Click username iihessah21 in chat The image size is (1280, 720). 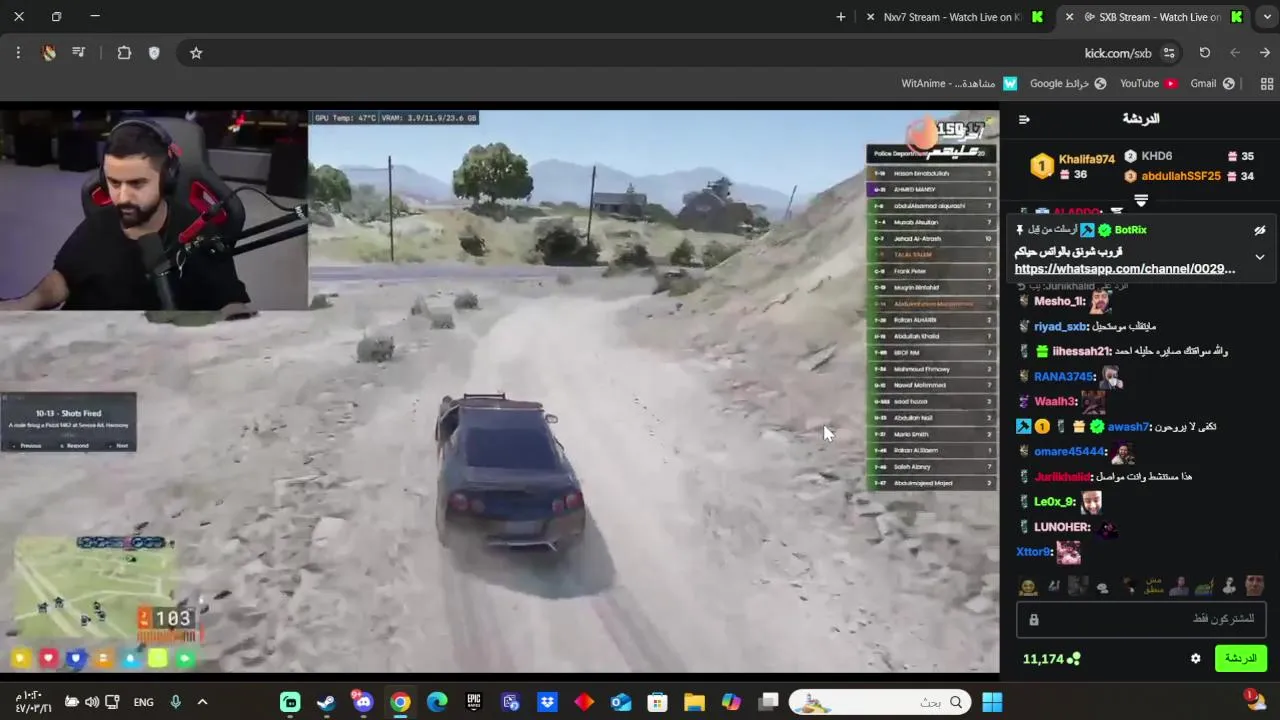(1082, 352)
